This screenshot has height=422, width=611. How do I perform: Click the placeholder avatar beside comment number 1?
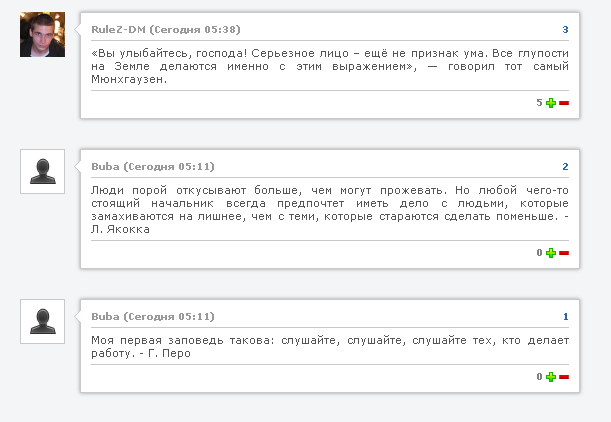[42, 321]
